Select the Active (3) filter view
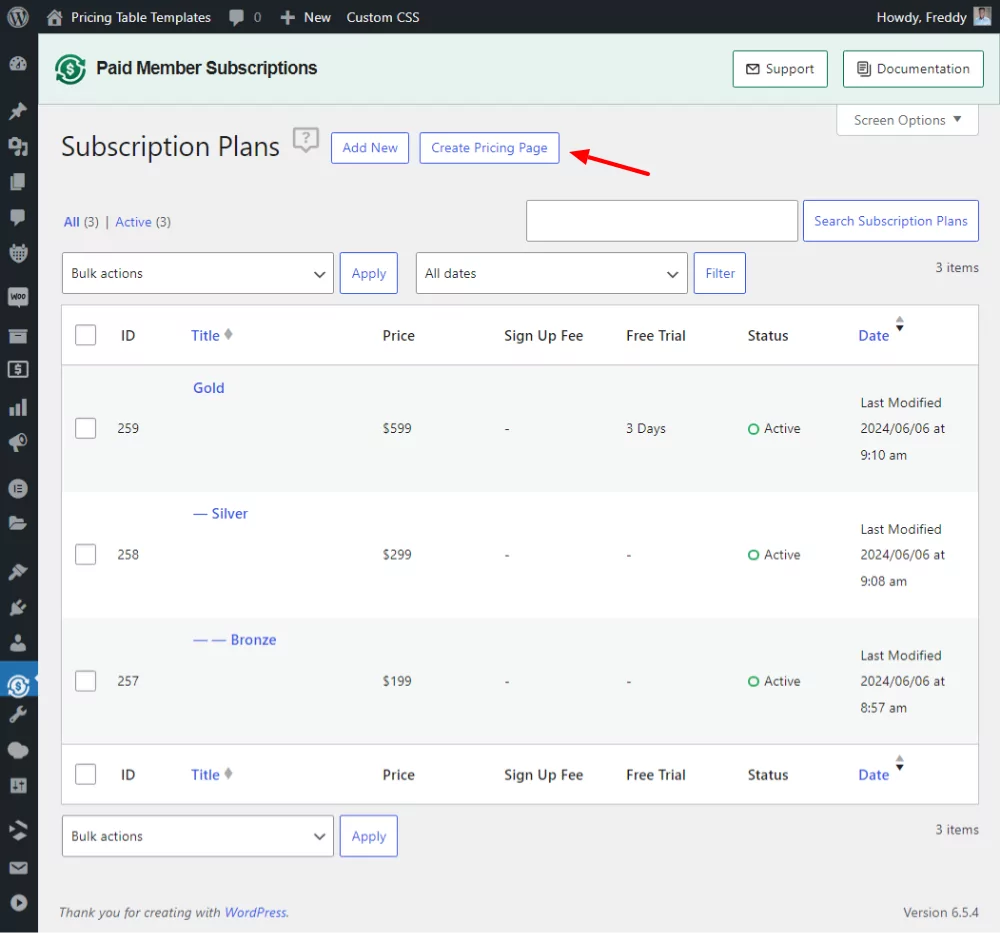1000x934 pixels. 143,222
